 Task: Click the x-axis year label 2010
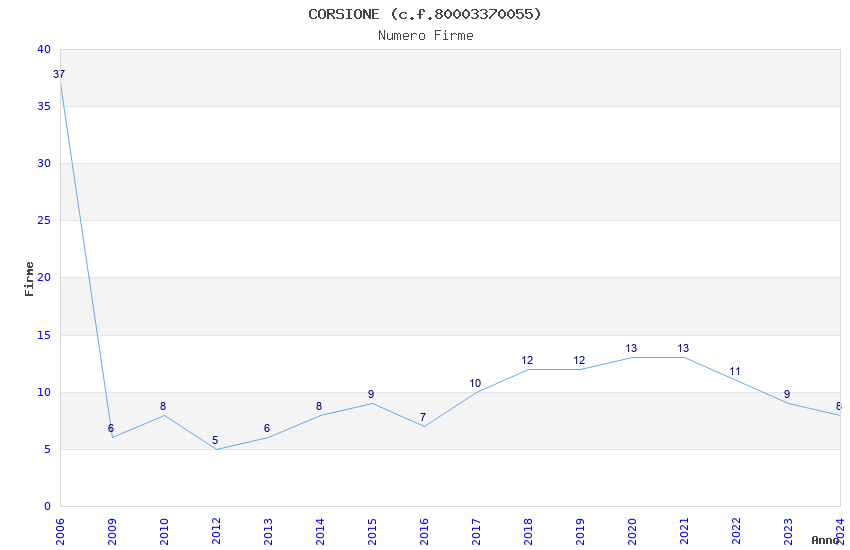tap(164, 532)
